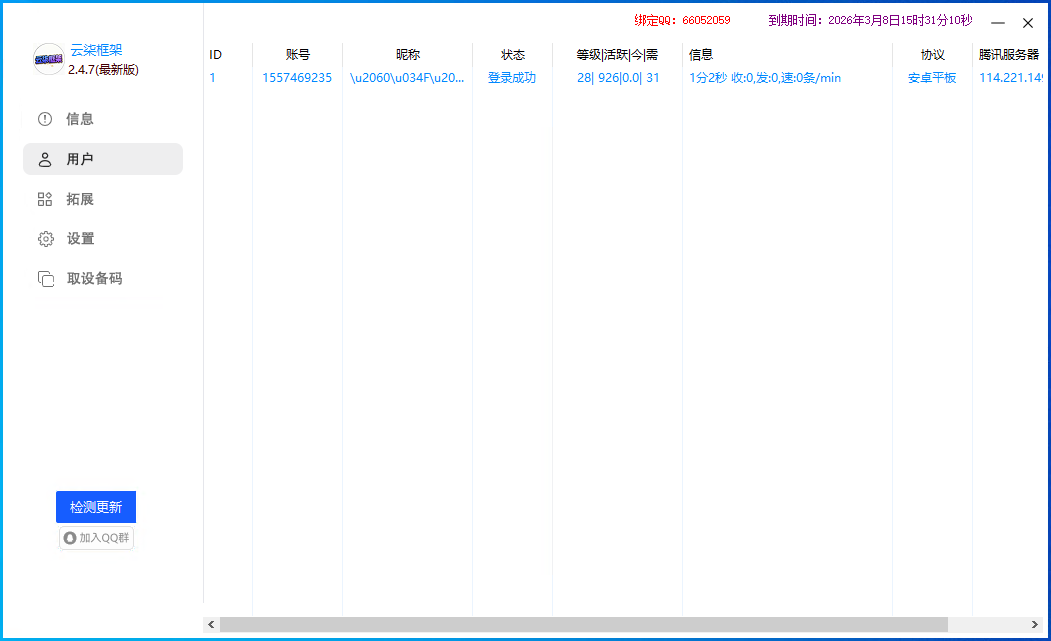Image resolution: width=1051 pixels, height=641 pixels.
Task: Click the 拓展 grid icon
Action: (x=45, y=199)
